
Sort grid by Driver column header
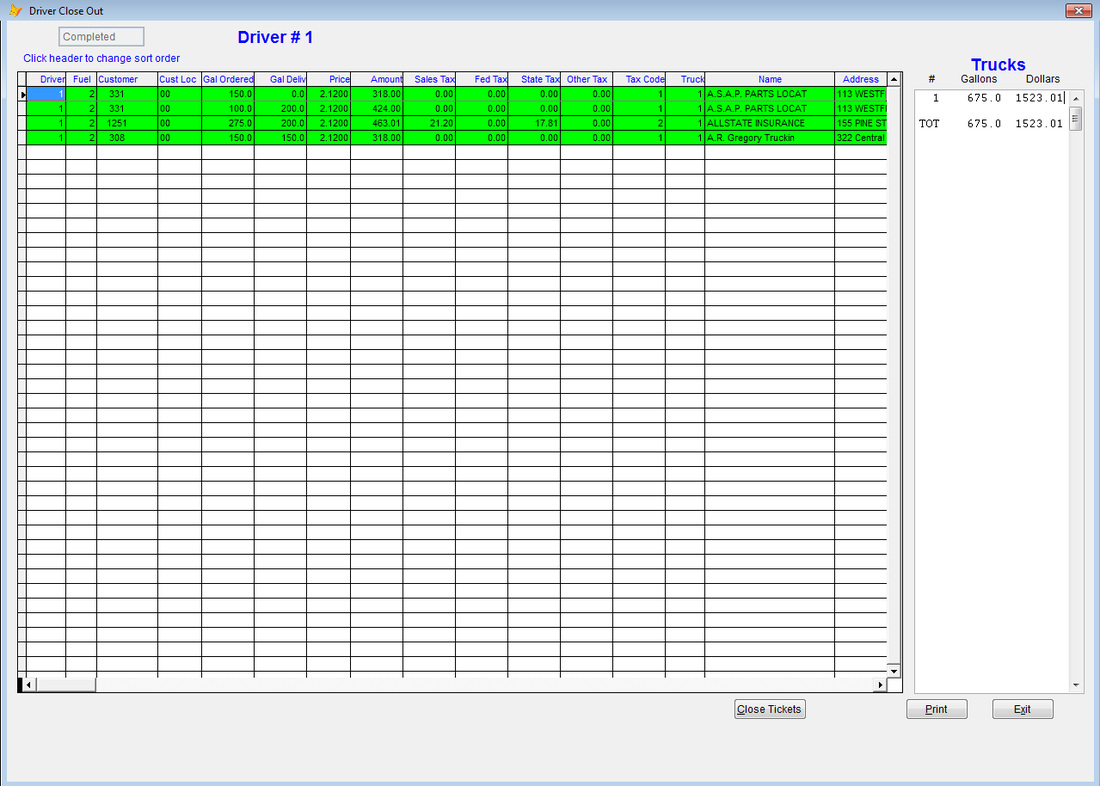46,79
